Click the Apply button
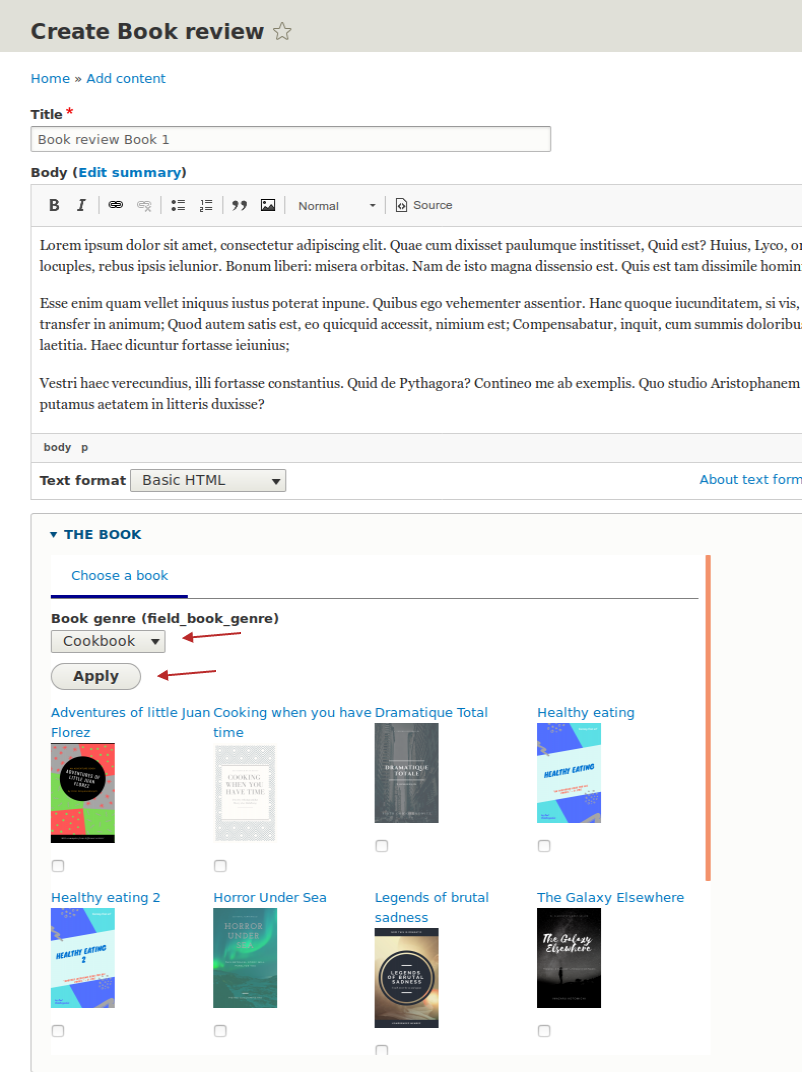 (96, 676)
